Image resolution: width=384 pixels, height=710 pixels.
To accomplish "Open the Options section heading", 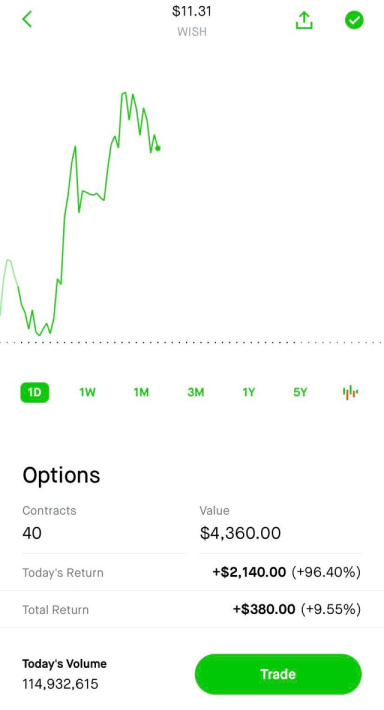I will (61, 475).
